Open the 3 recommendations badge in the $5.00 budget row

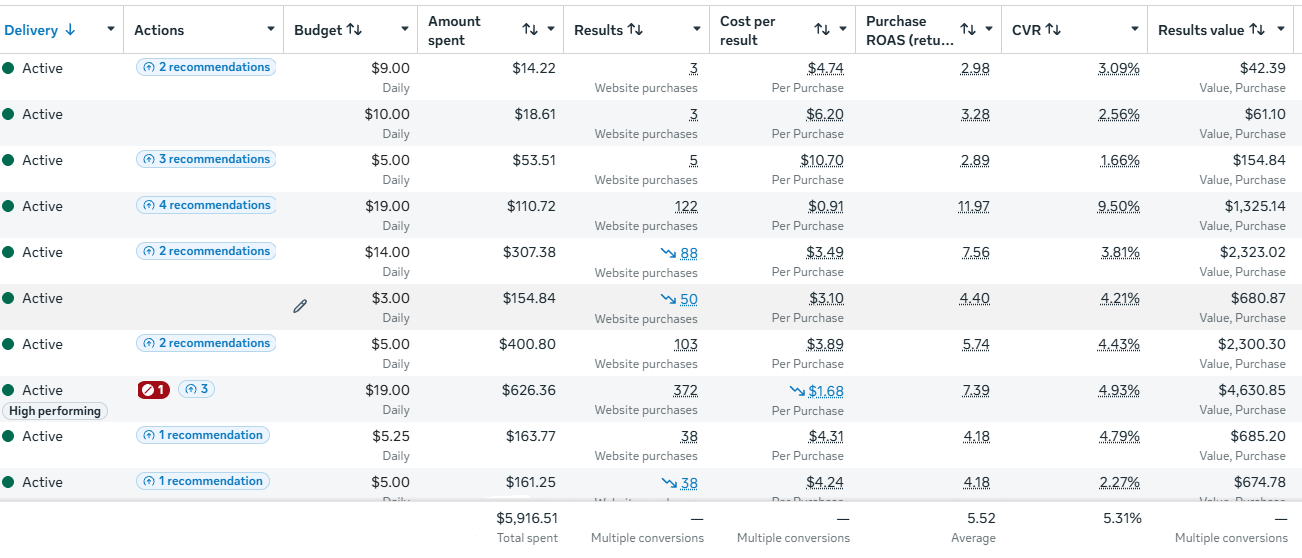click(x=206, y=159)
